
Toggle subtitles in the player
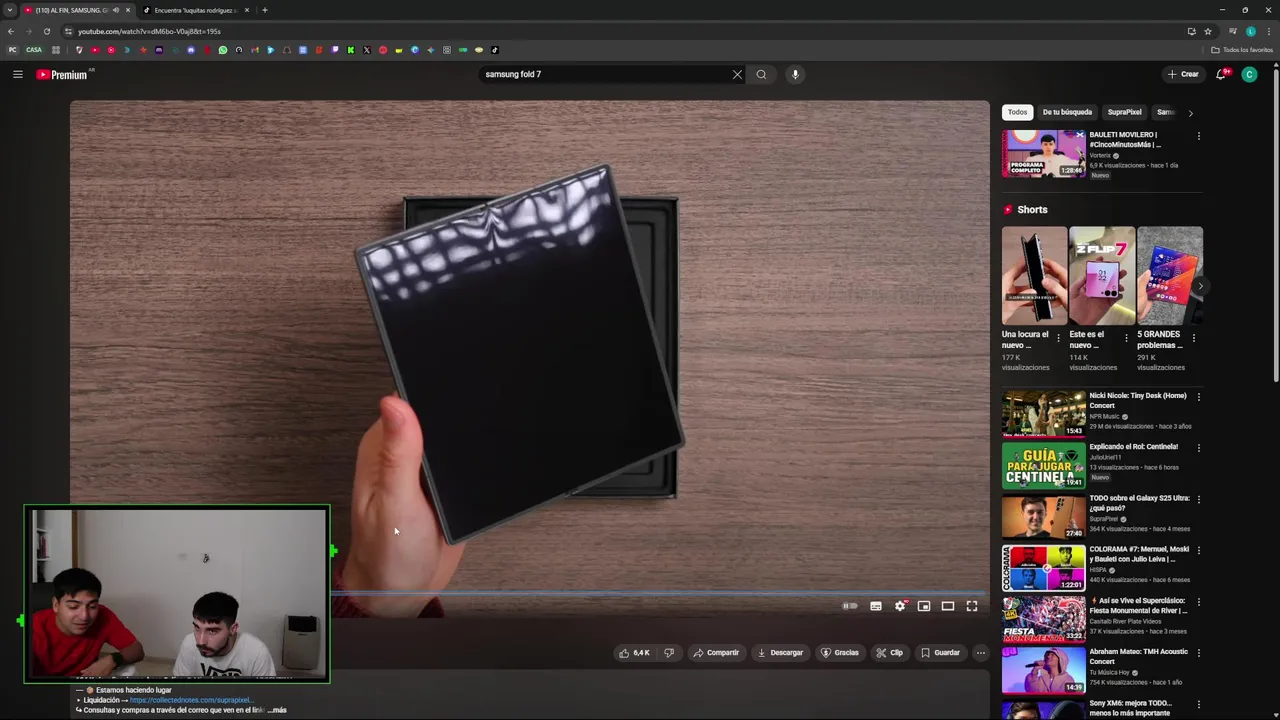click(x=876, y=606)
